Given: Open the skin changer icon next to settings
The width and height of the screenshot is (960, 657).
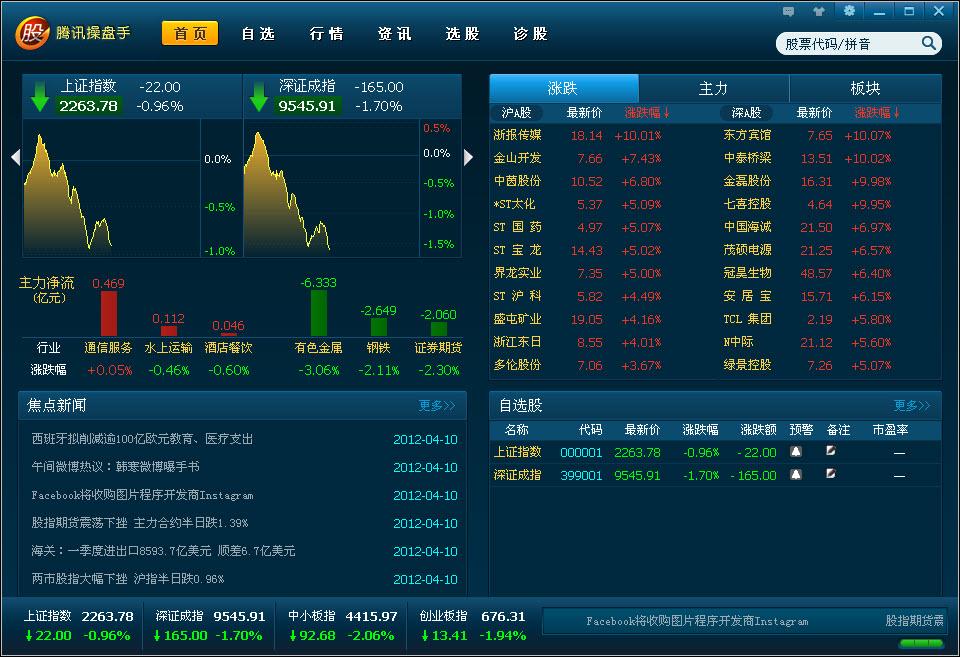Looking at the screenshot, I should click(x=821, y=10).
